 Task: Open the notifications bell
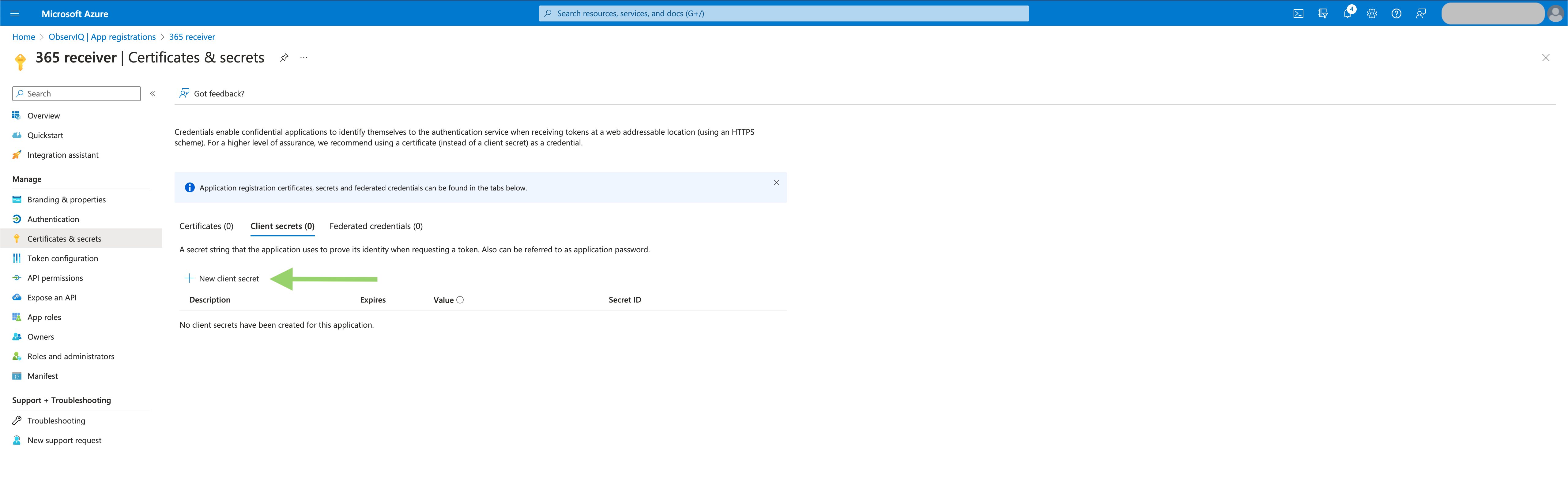tap(1347, 13)
